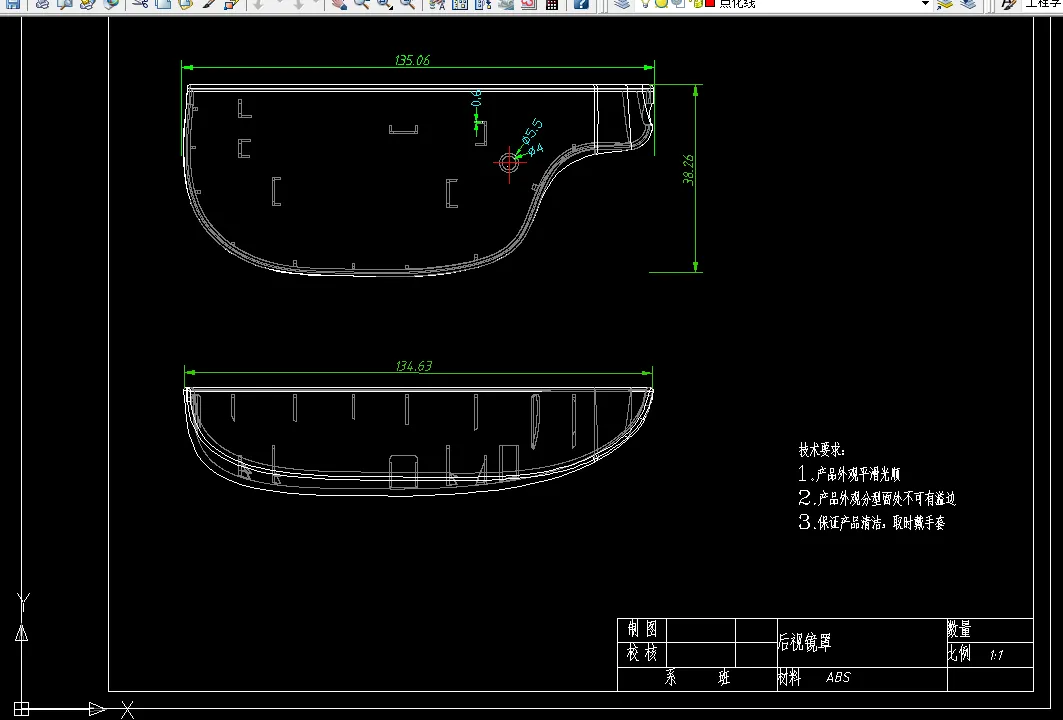Select note 1 产品外观平滑光顺

point(849,474)
